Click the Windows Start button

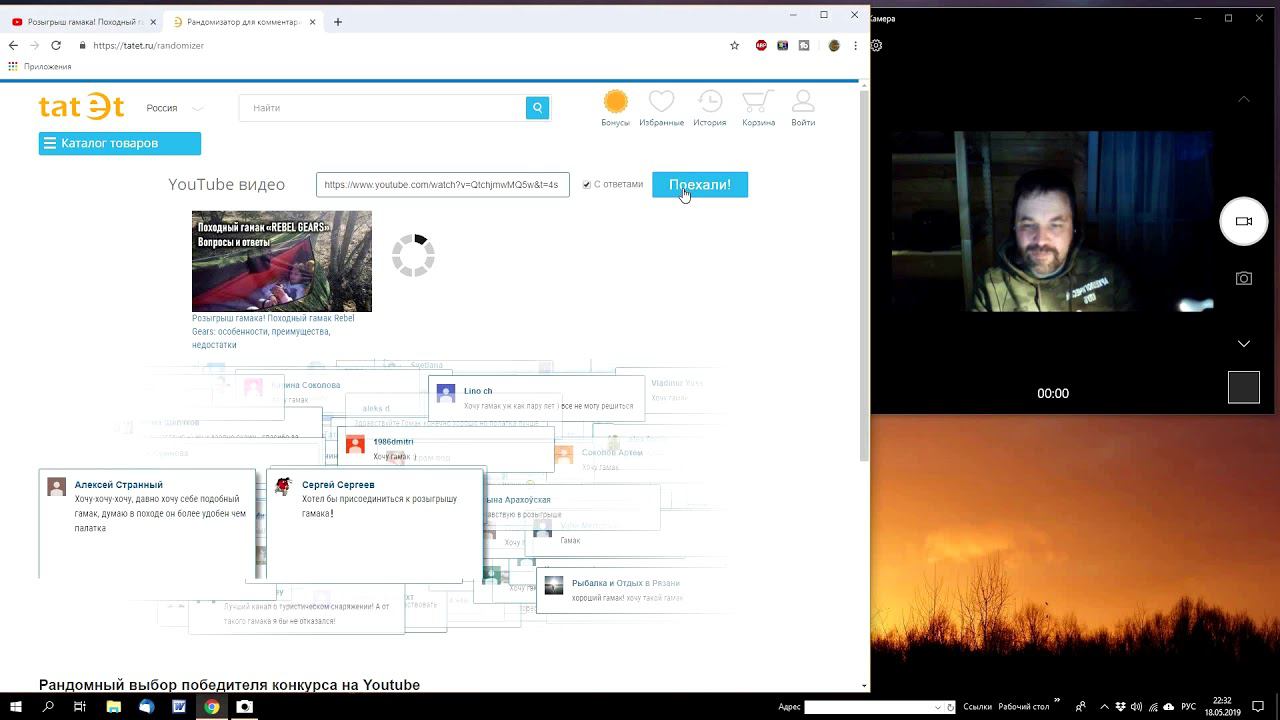tap(15, 707)
